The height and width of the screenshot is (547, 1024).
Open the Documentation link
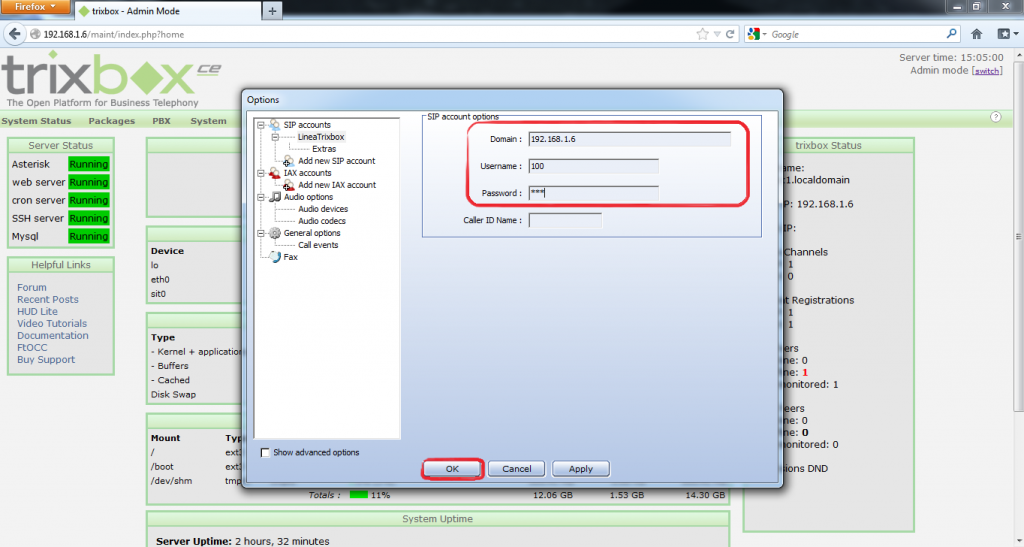click(x=52, y=336)
